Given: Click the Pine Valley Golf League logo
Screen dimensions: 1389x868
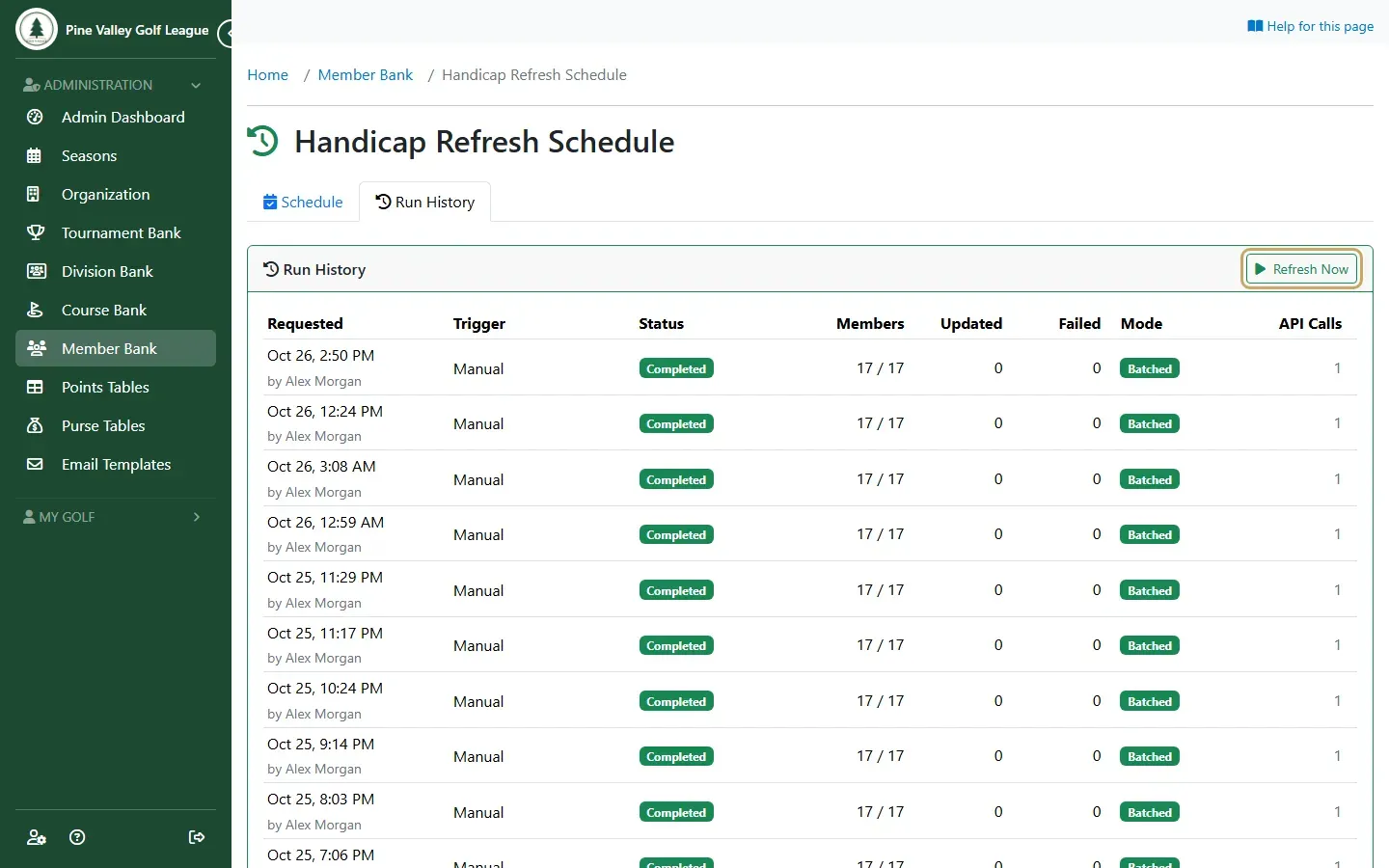Looking at the screenshot, I should tap(37, 29).
